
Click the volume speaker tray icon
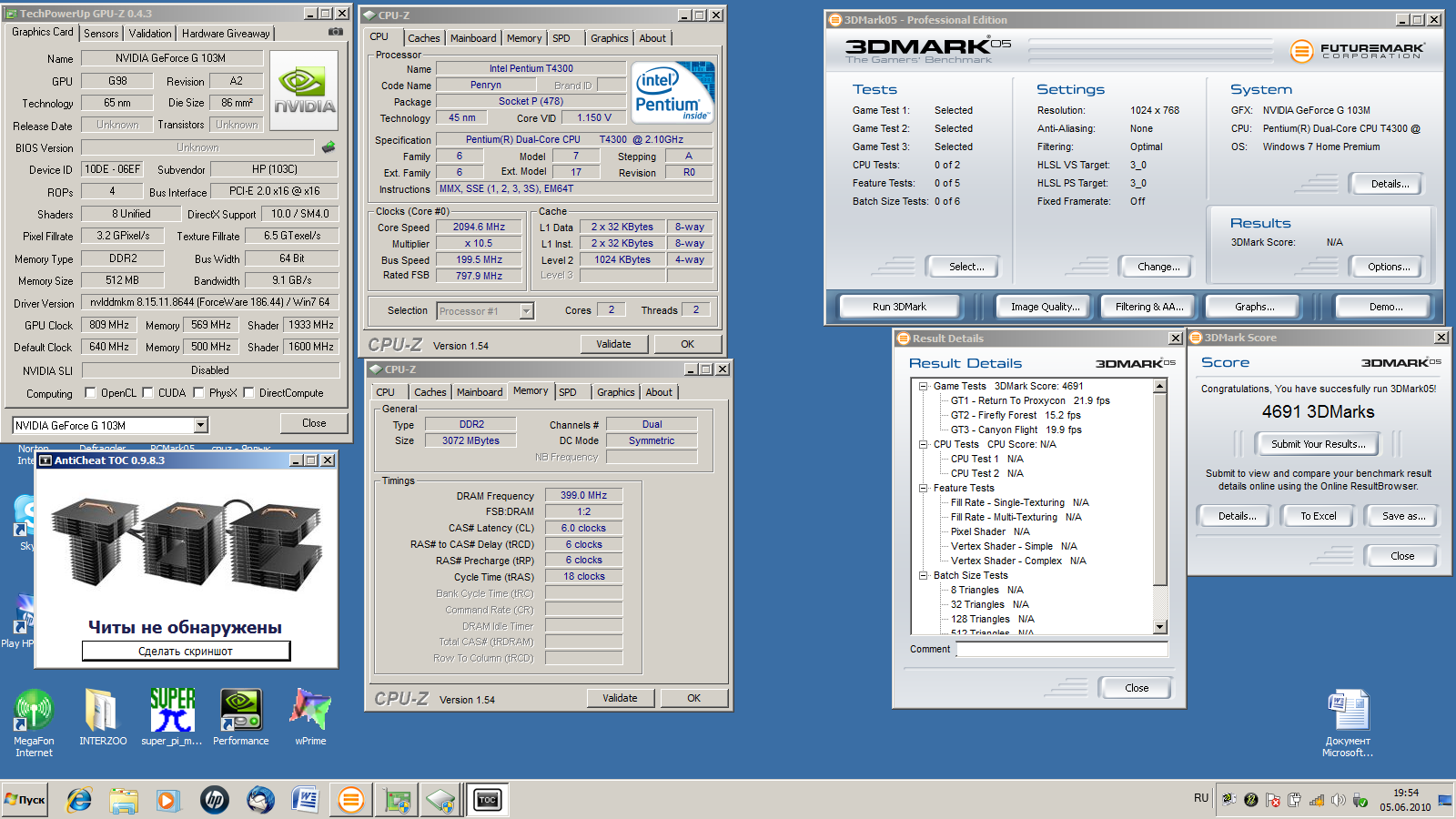pyautogui.click(x=1338, y=800)
